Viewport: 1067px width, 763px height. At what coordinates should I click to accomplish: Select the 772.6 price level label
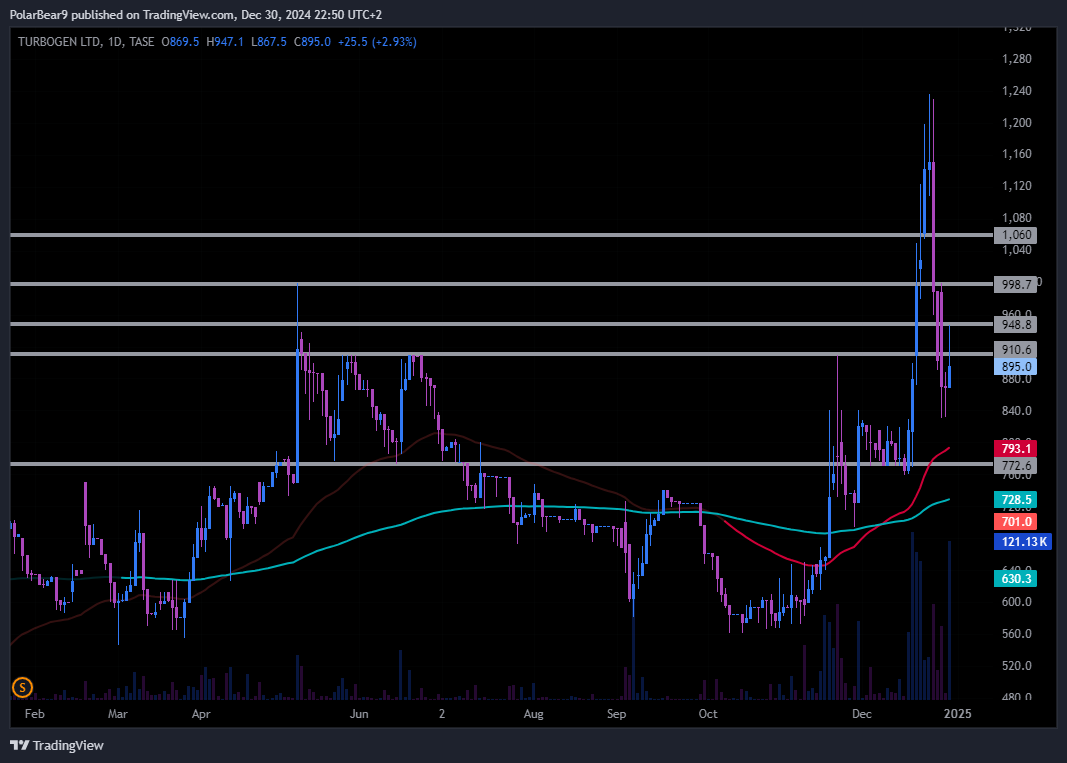coord(1015,466)
